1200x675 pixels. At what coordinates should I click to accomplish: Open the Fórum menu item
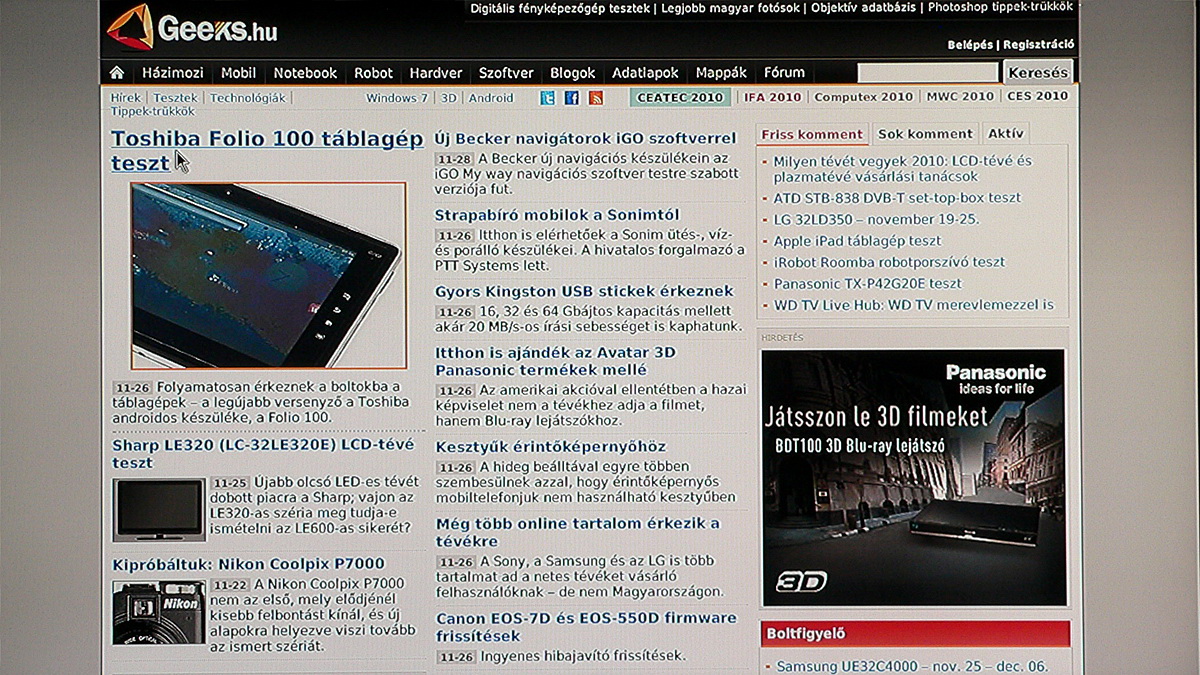(784, 73)
